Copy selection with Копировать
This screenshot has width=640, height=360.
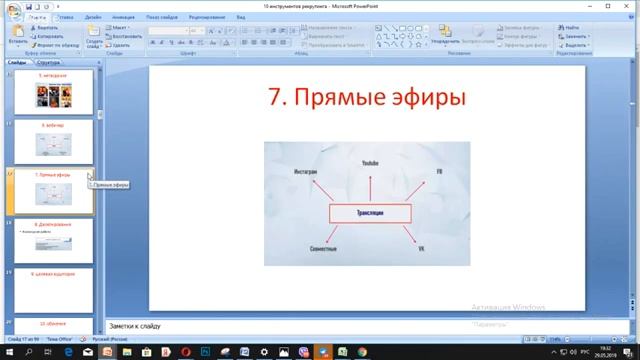47,36
